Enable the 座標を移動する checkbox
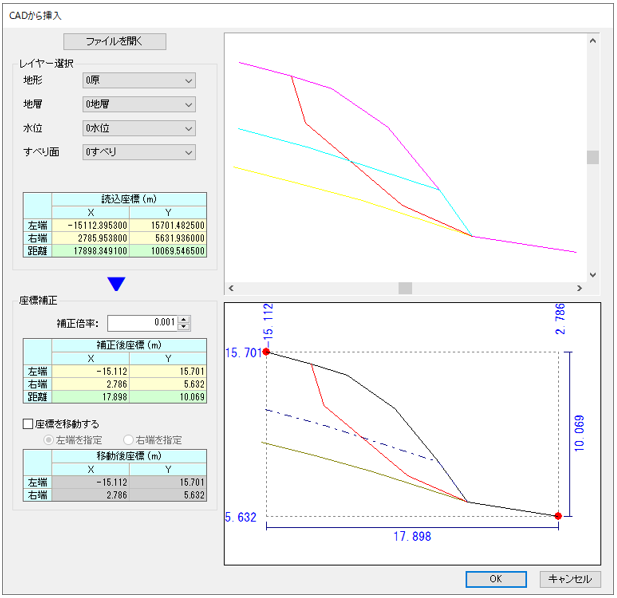 pyautogui.click(x=28, y=424)
